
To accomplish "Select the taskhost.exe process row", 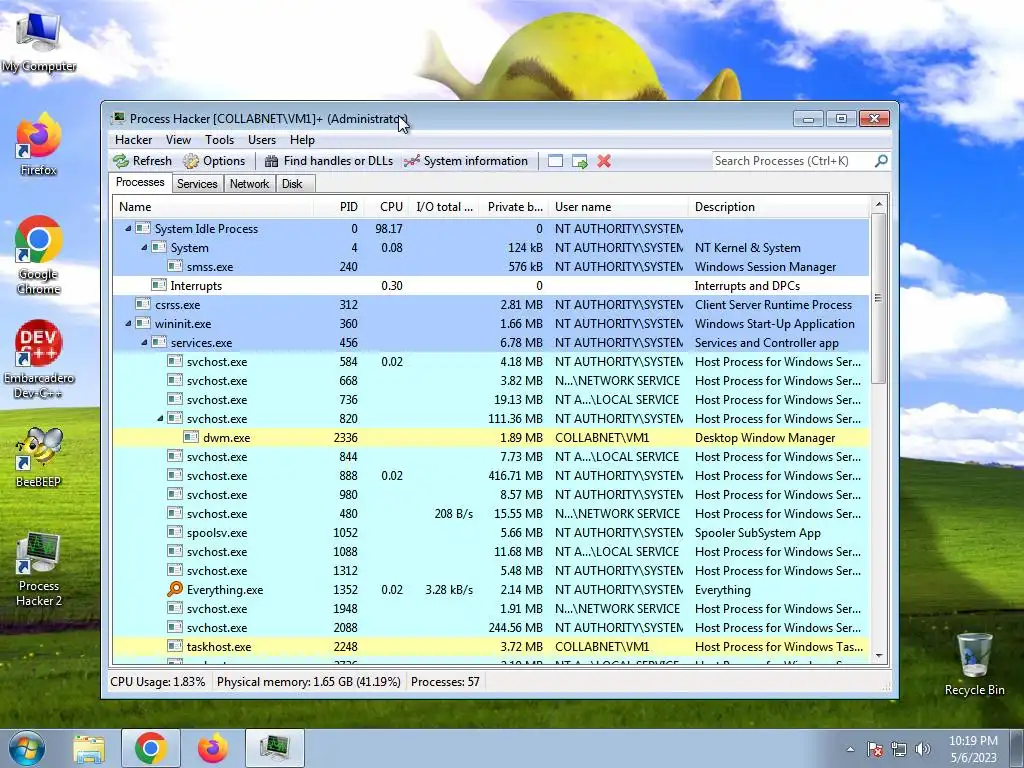I will [x=491, y=647].
